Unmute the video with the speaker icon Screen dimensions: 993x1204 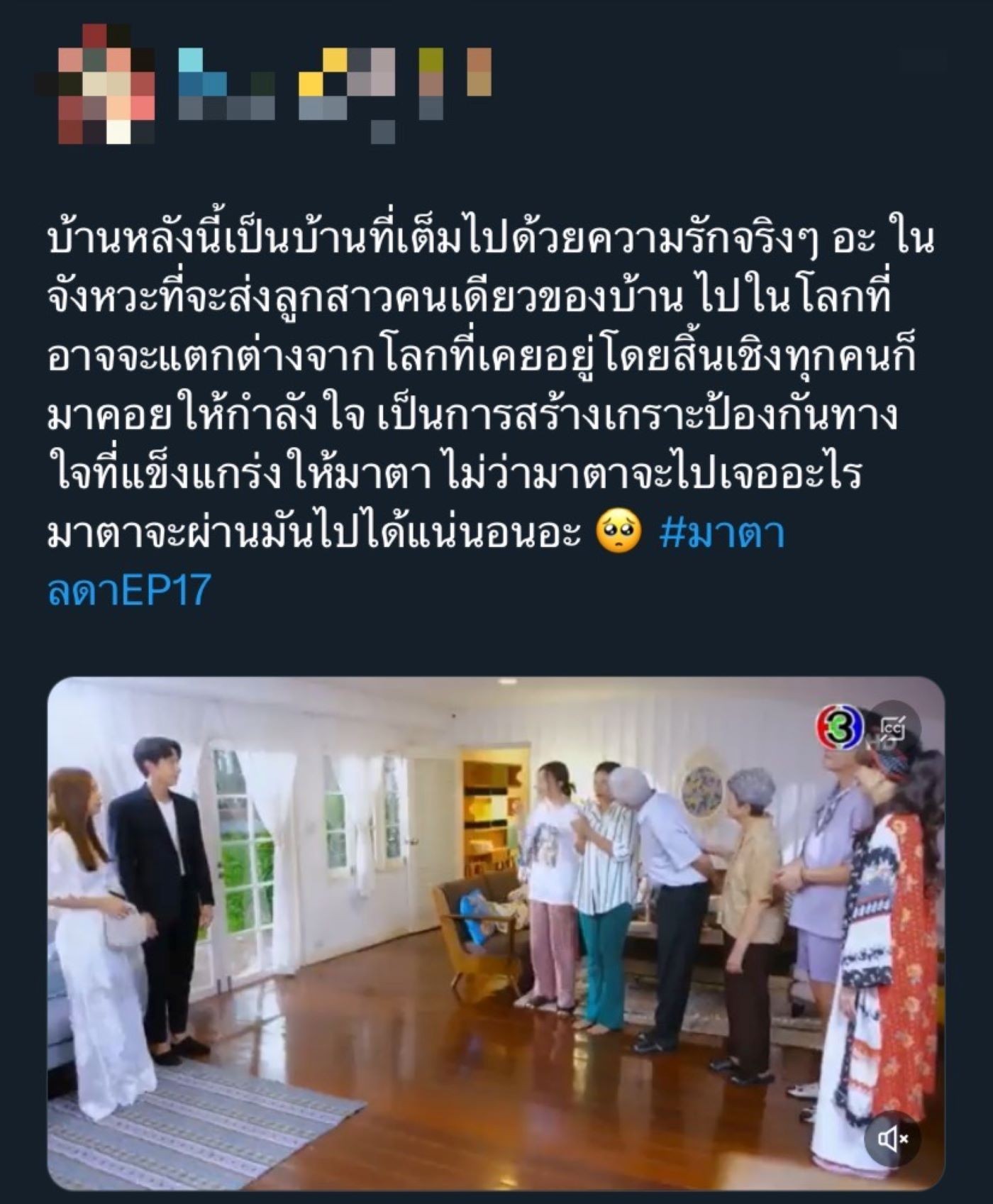(893, 1139)
